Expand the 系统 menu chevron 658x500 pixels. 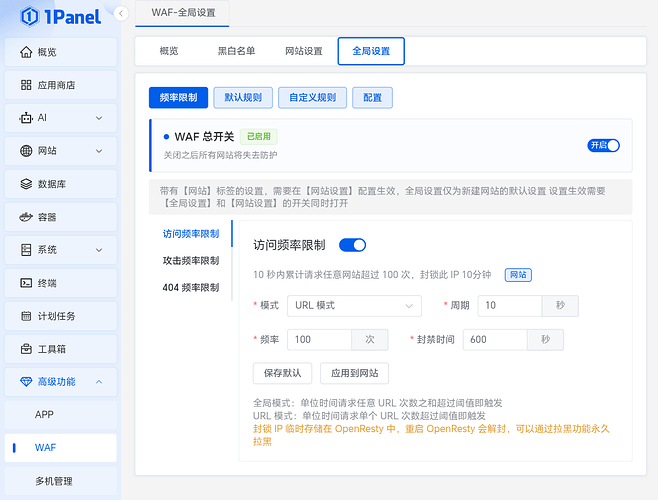point(99,250)
